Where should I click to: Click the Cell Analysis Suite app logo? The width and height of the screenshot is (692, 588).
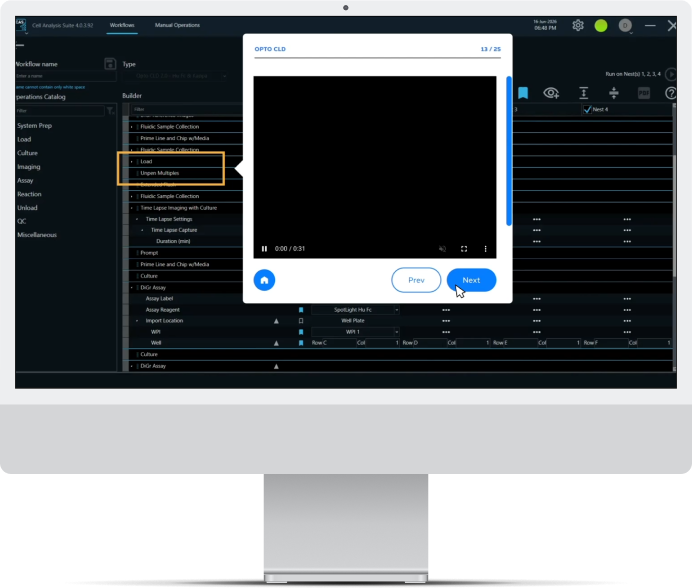[21, 25]
